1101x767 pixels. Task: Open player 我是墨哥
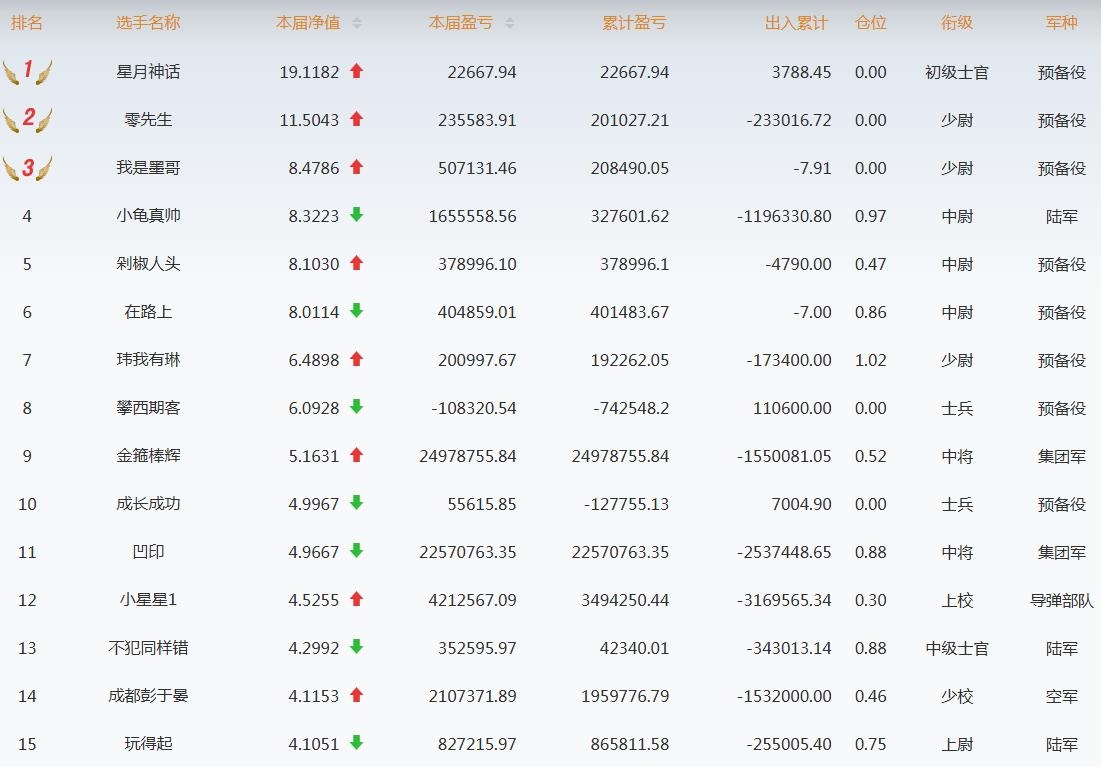tap(148, 168)
